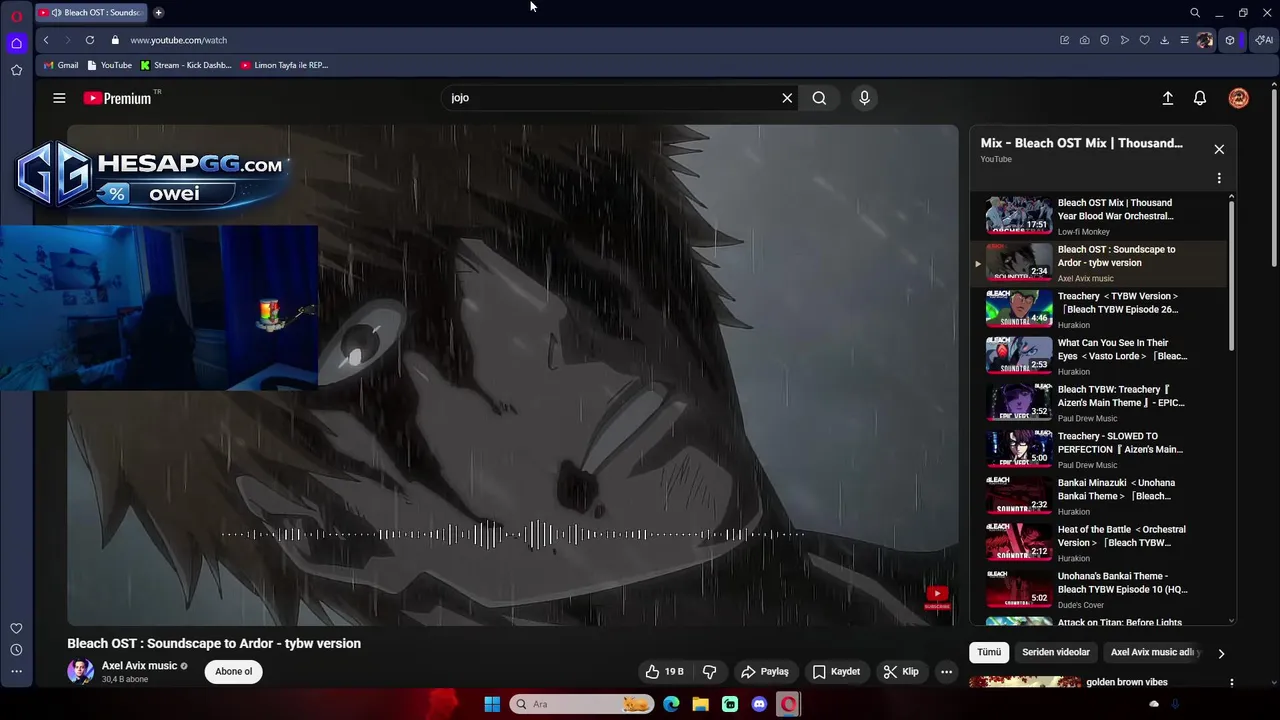
Task: Start voice search with the microphone icon
Action: [x=865, y=98]
